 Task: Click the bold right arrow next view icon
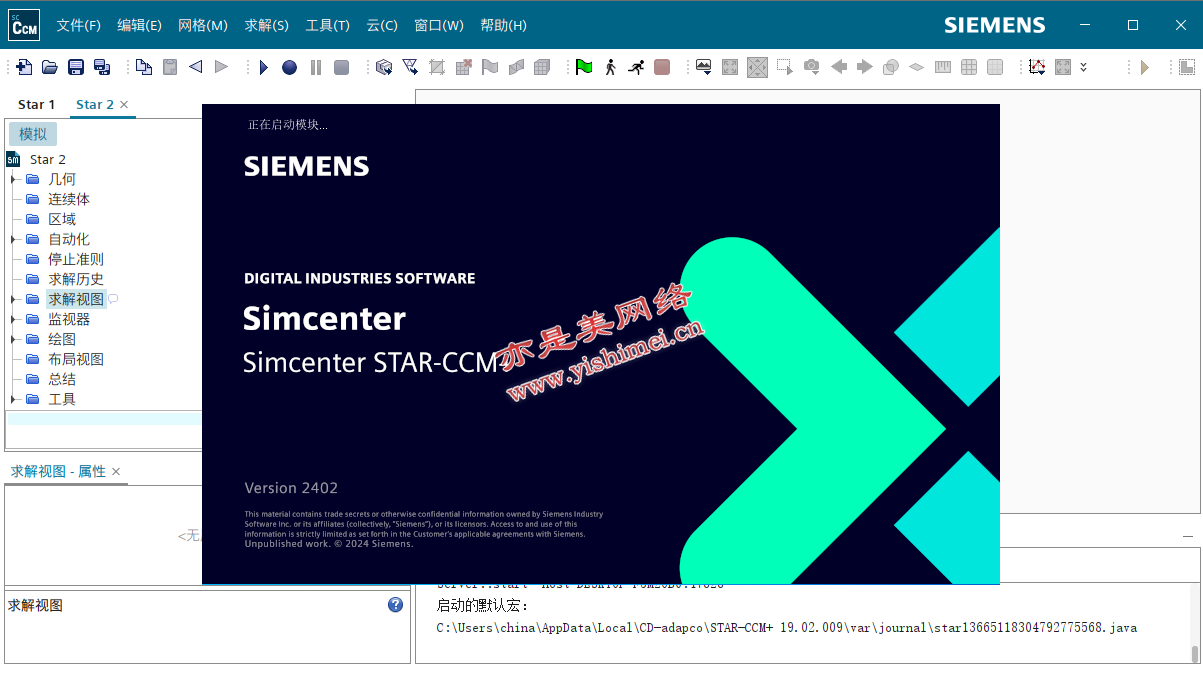[x=865, y=67]
